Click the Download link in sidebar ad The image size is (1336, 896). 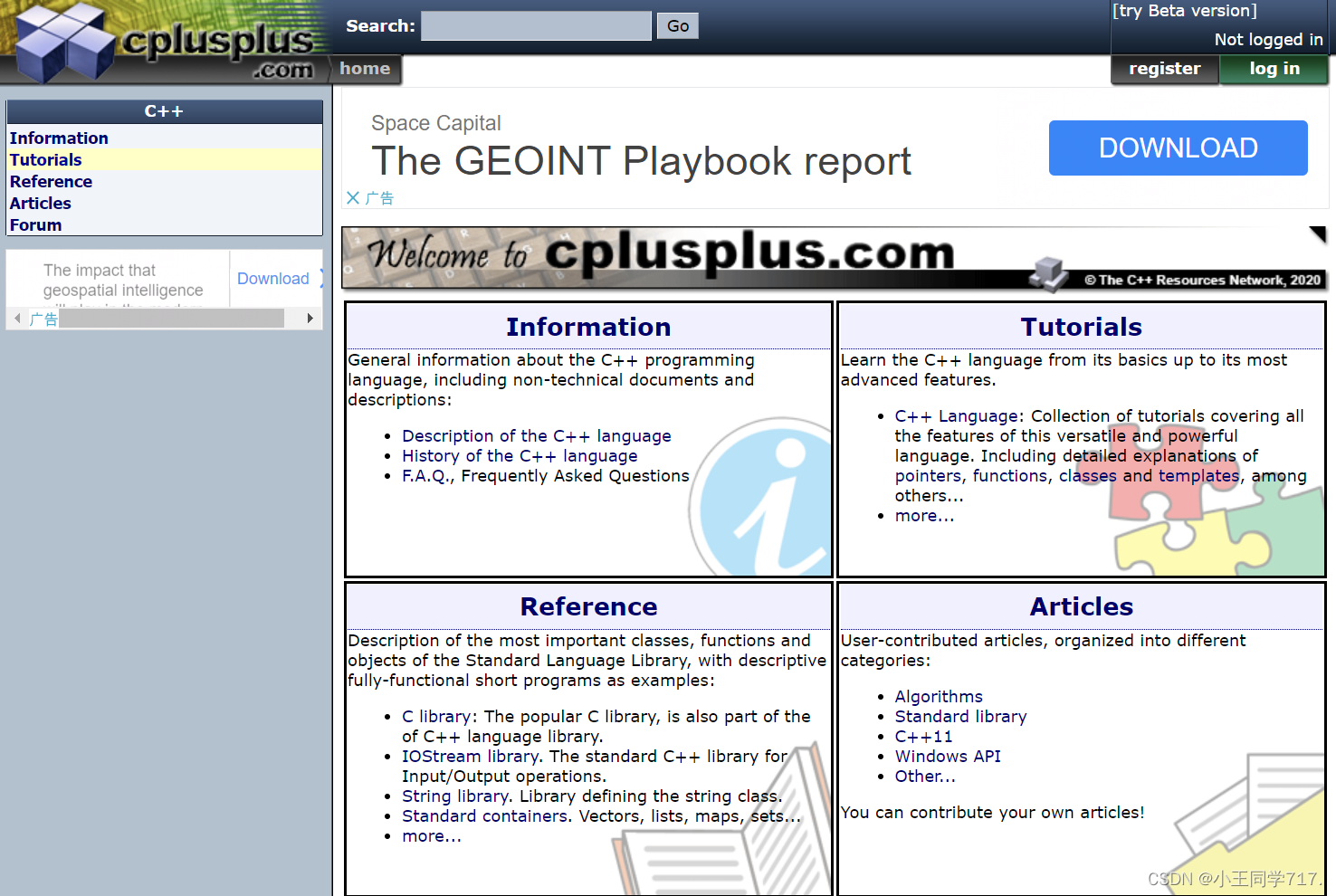point(273,279)
